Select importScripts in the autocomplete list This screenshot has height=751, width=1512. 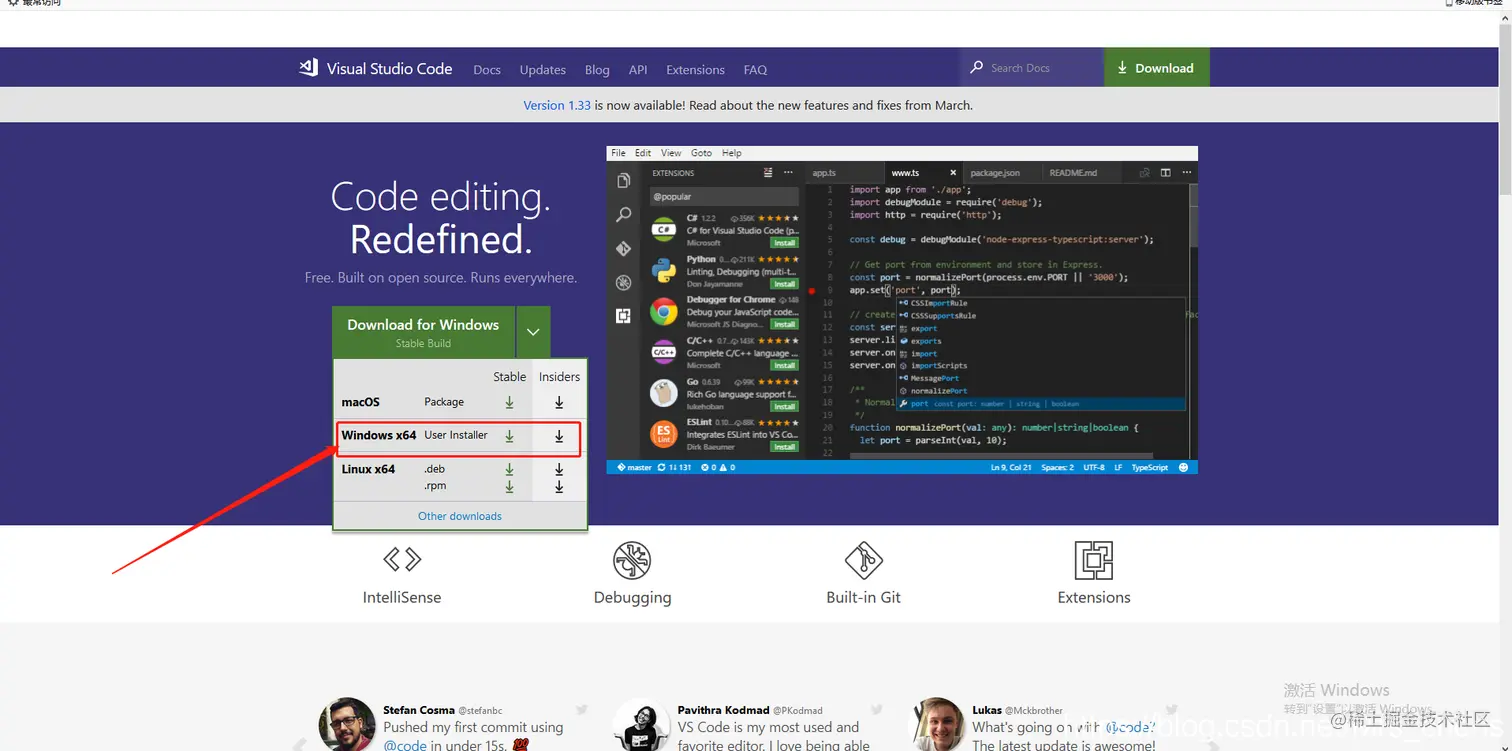[939, 366]
